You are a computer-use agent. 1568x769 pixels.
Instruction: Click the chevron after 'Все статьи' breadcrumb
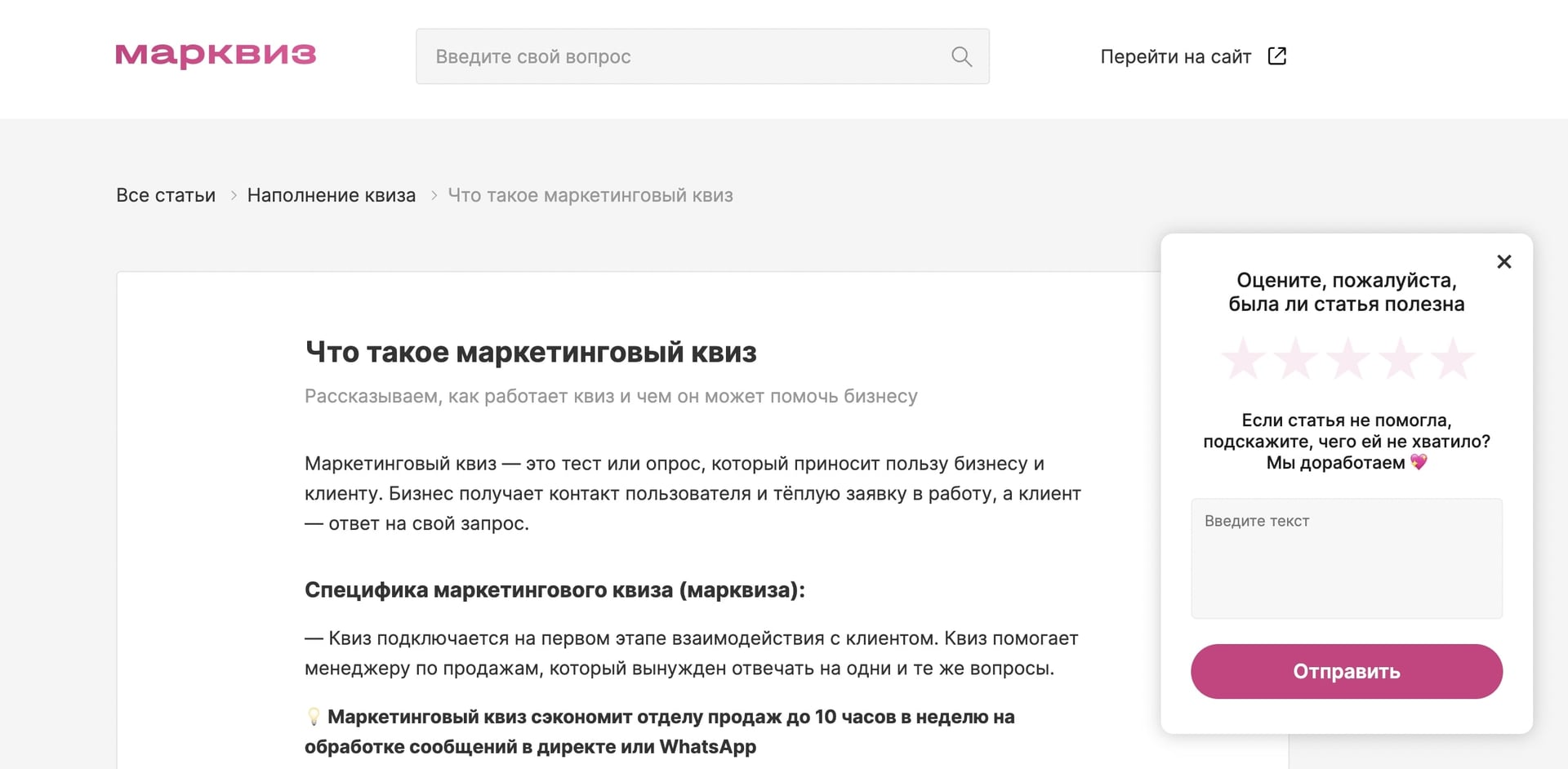click(233, 195)
